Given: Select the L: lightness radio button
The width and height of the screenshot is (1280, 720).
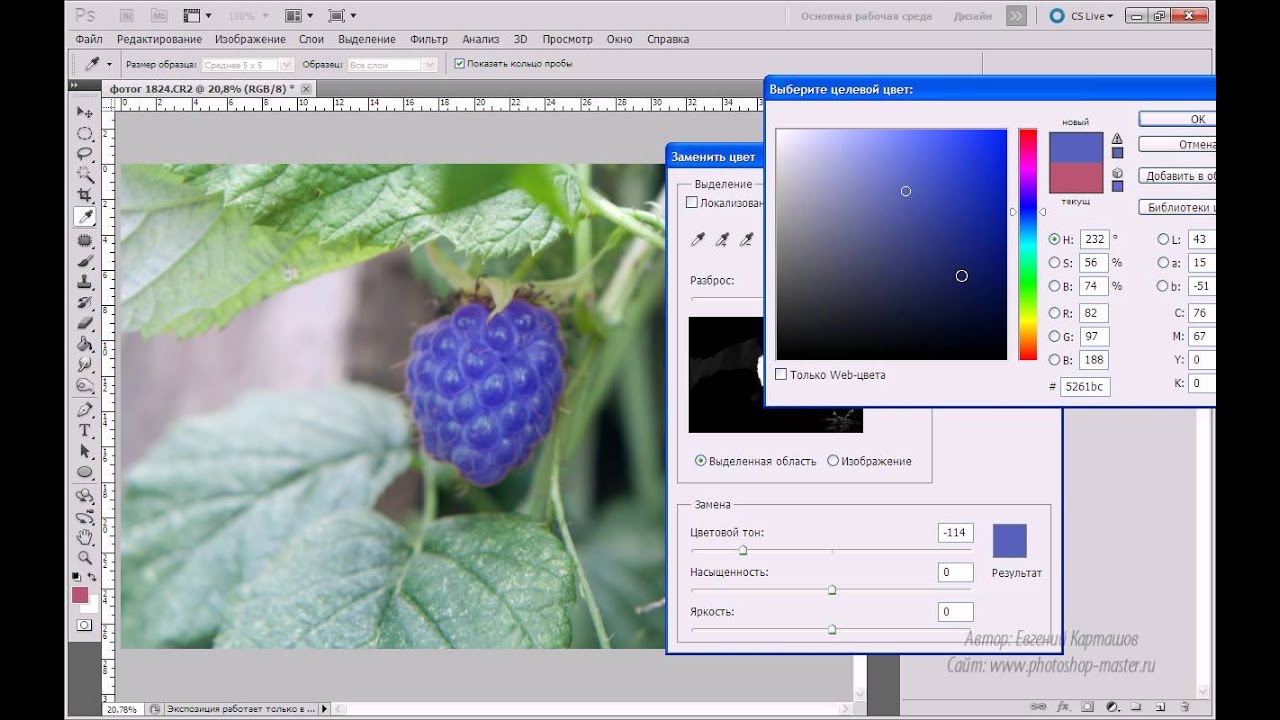Looking at the screenshot, I should click(1163, 239).
